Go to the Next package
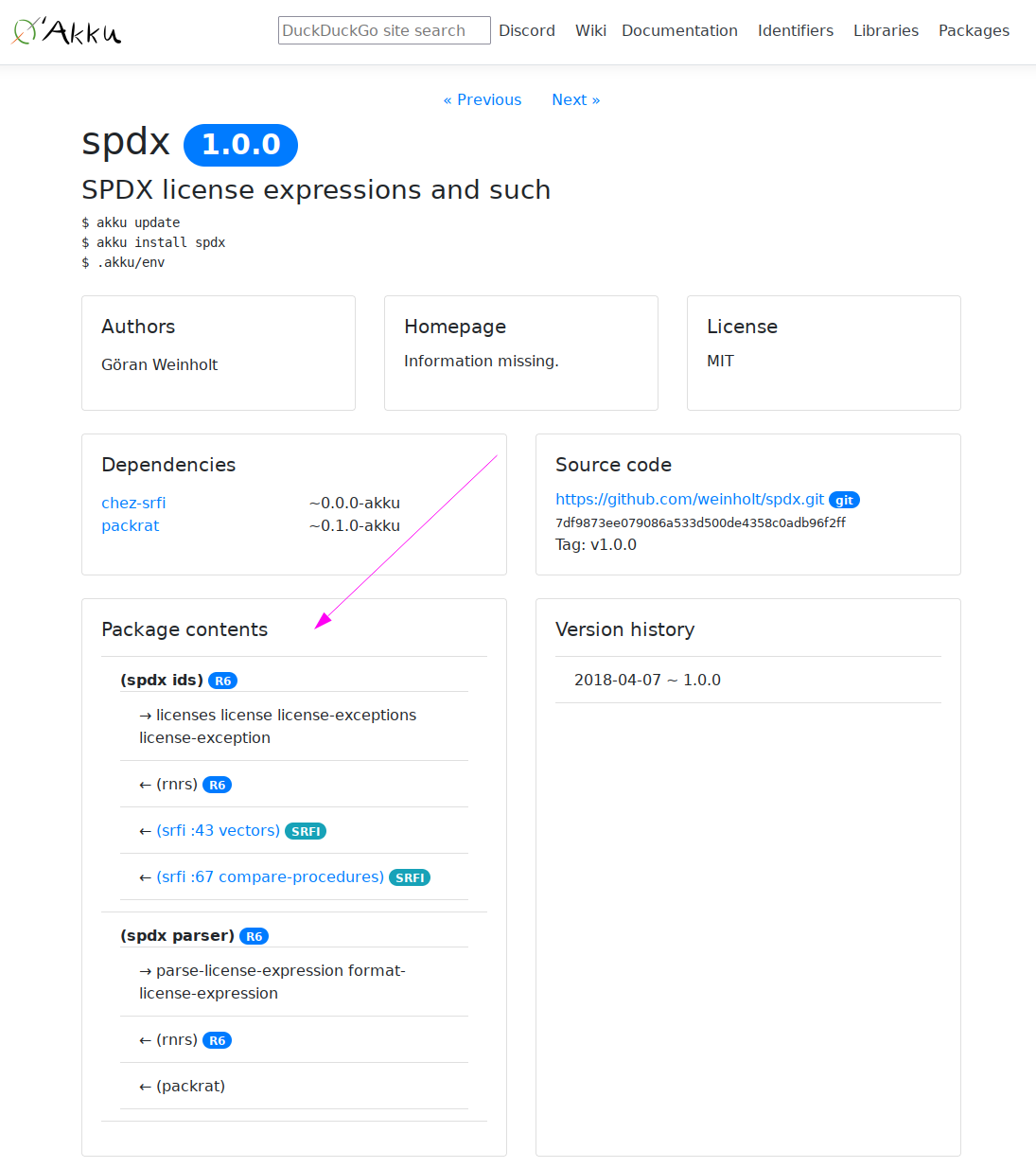 (575, 99)
